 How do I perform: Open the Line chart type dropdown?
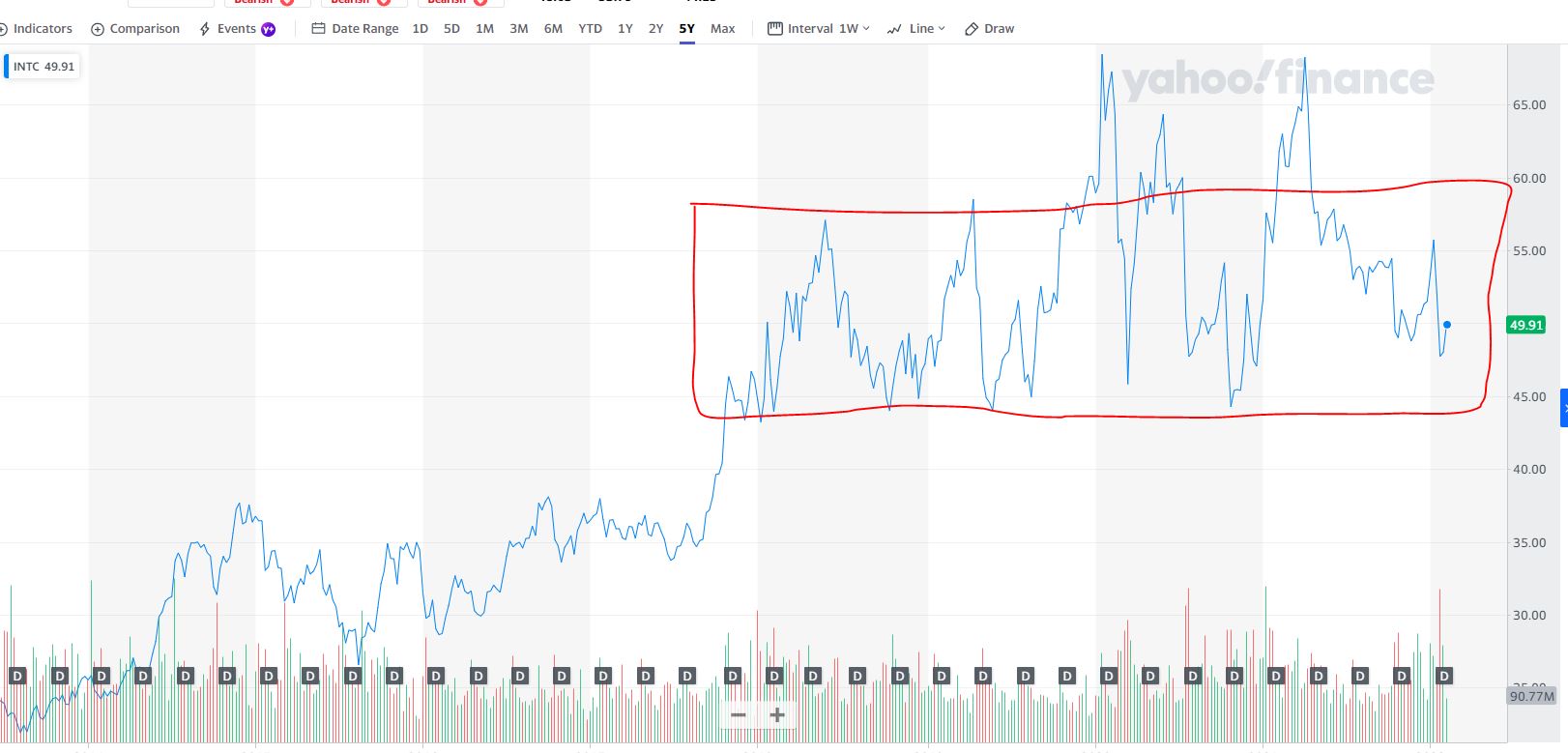click(916, 29)
